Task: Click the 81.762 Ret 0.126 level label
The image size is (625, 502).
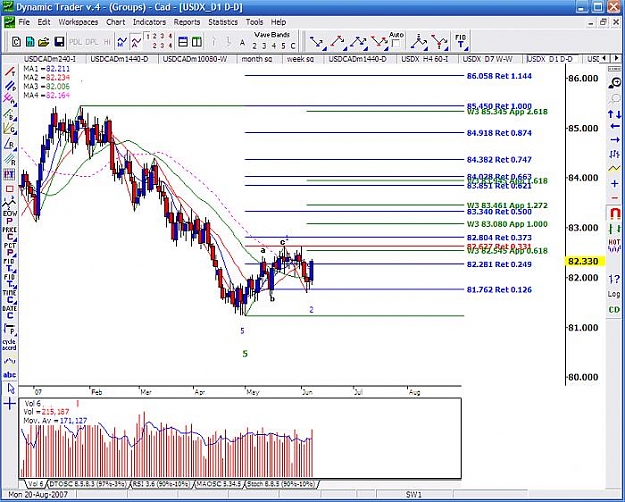Action: coord(499,290)
